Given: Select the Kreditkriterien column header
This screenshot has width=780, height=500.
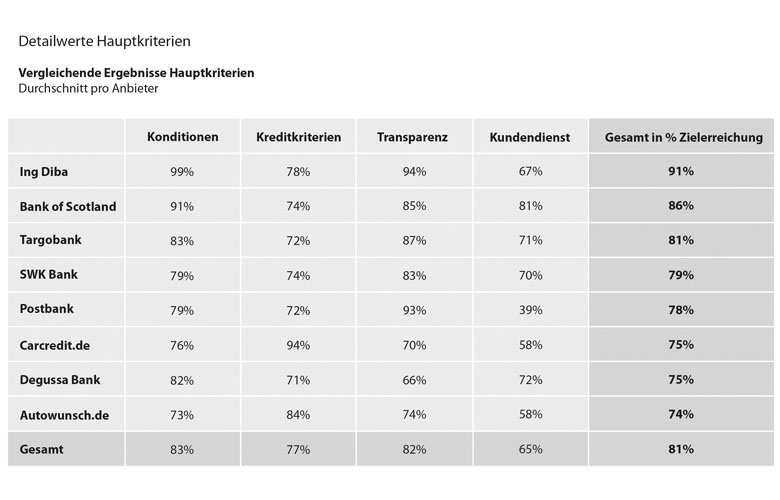Looking at the screenshot, I should pyautogui.click(x=298, y=137).
